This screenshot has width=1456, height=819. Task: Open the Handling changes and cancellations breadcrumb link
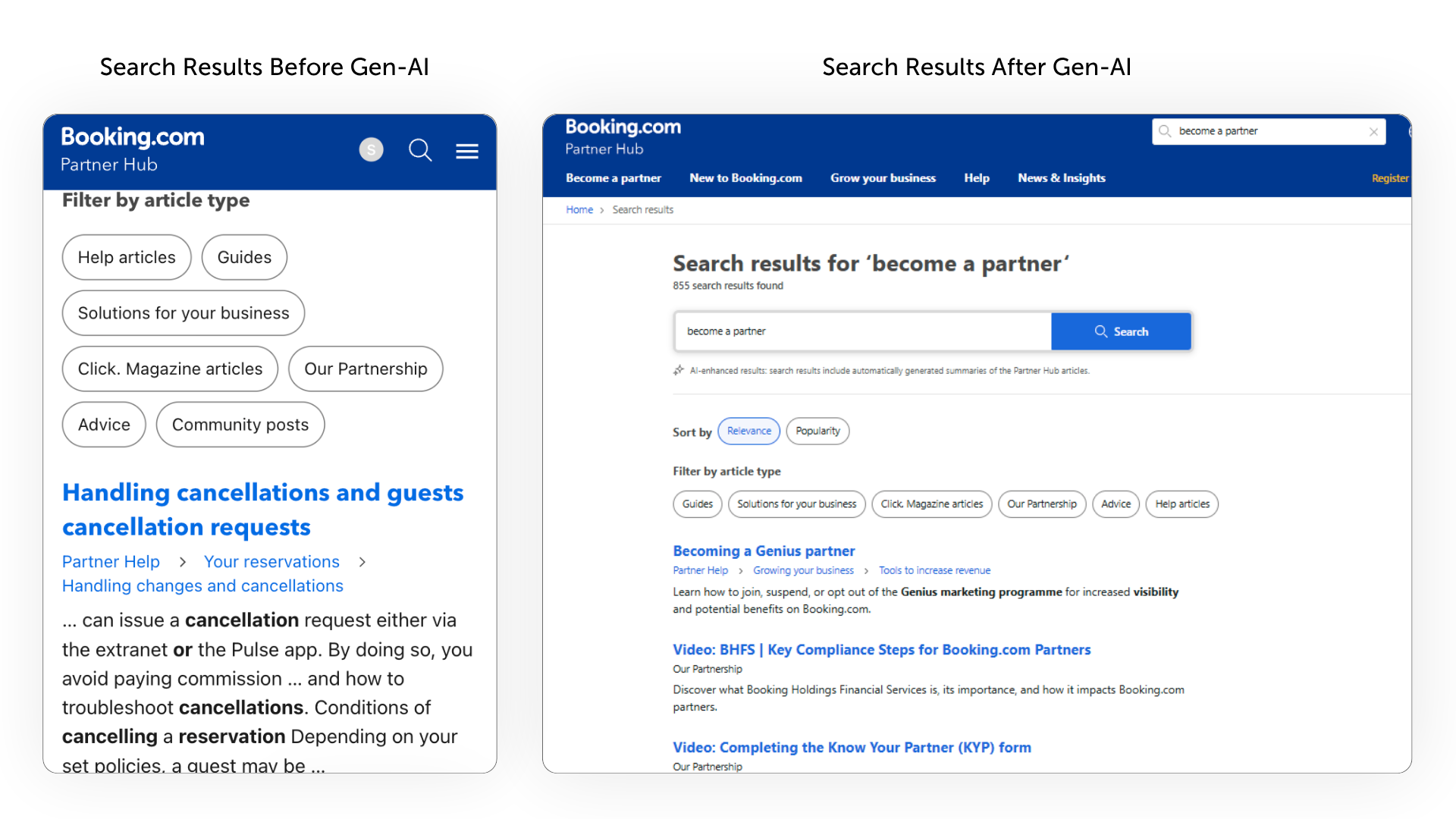pyautogui.click(x=202, y=586)
